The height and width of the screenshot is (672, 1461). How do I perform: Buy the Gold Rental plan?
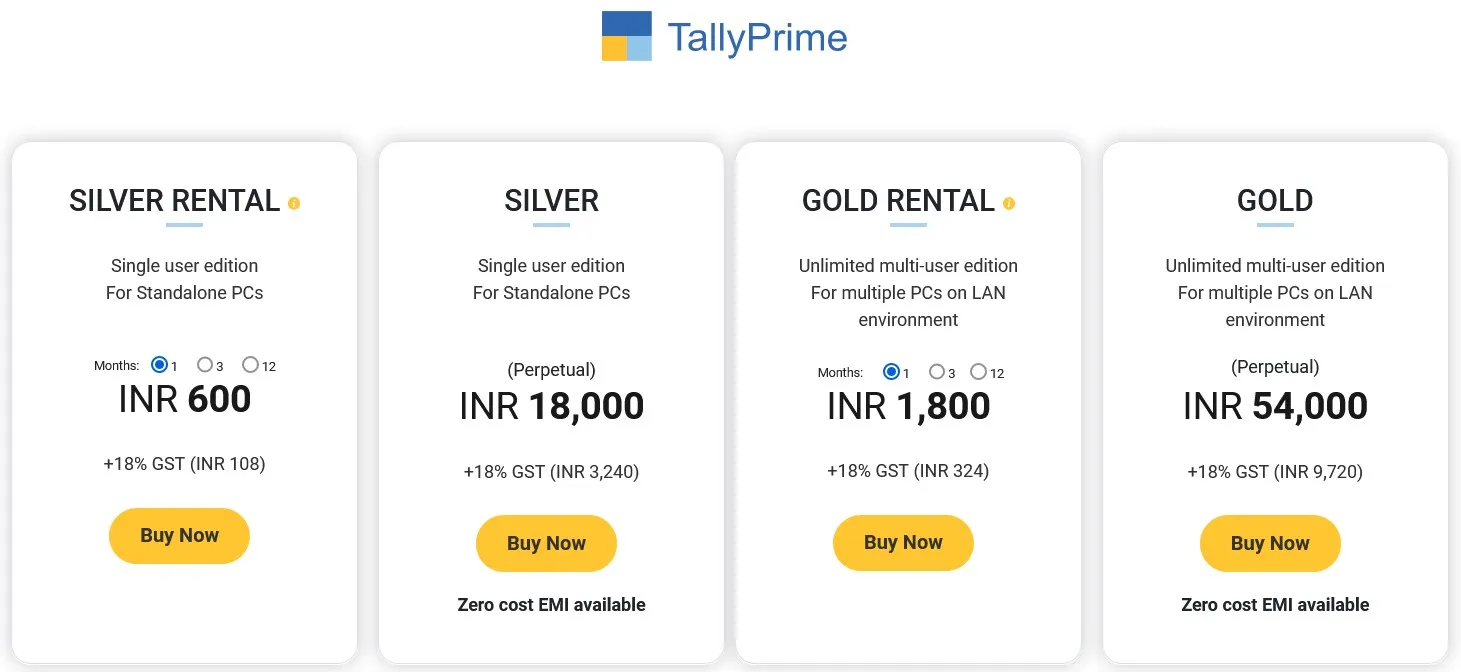pyautogui.click(x=903, y=542)
